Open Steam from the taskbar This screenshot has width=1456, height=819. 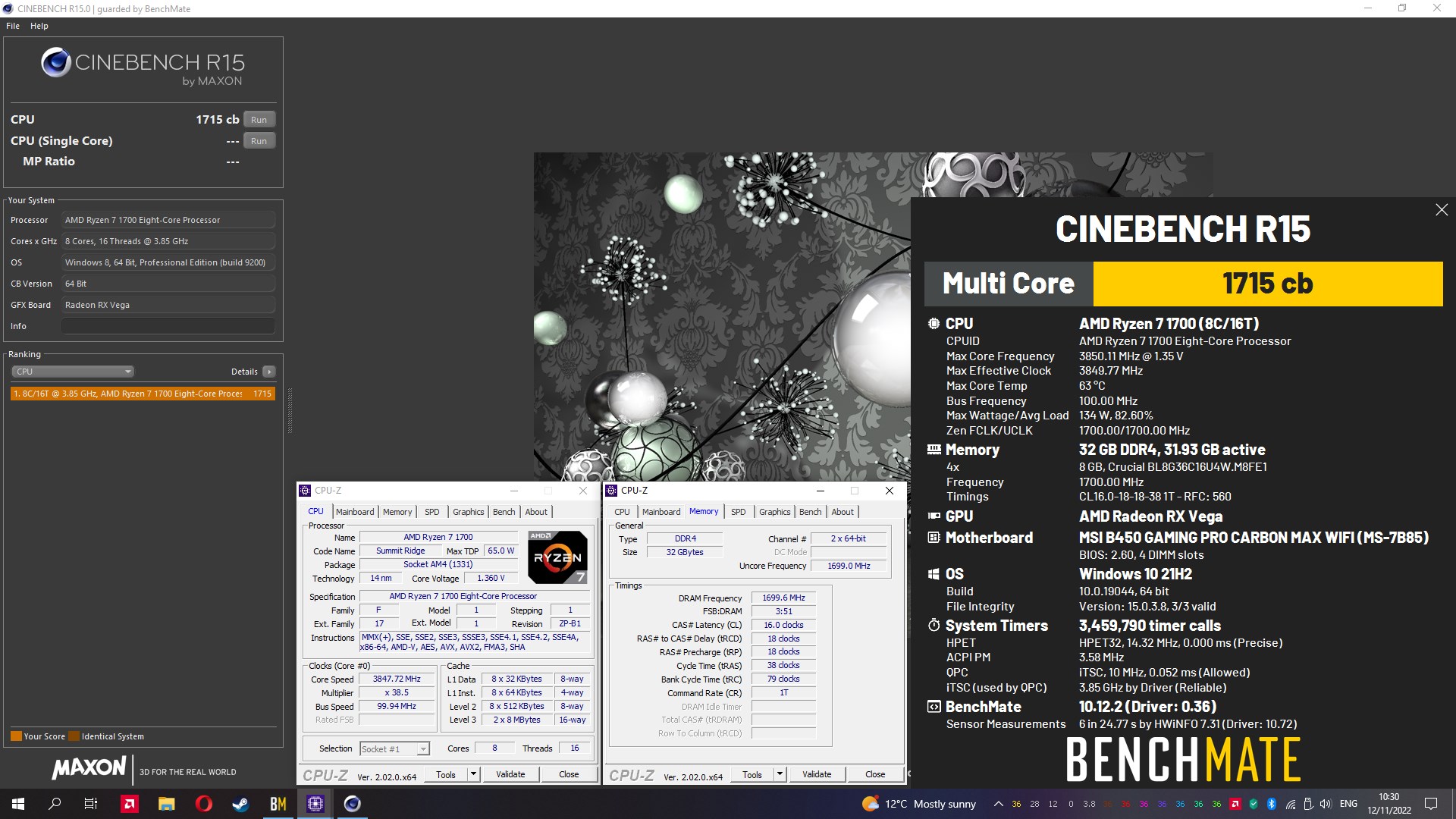click(240, 804)
